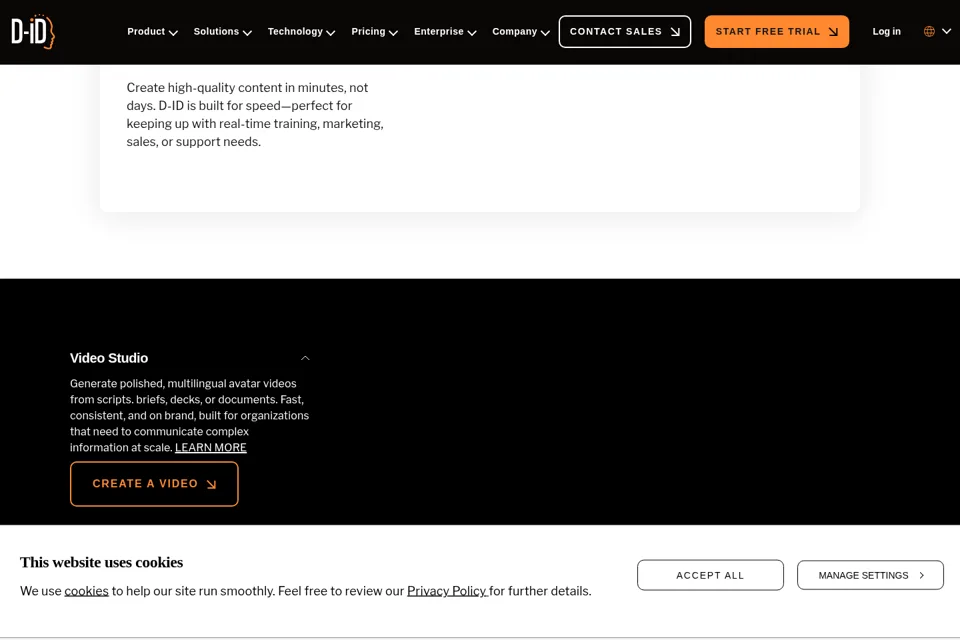Click the Create a Video button
Image resolution: width=960 pixels, height=640 pixels.
click(154, 484)
